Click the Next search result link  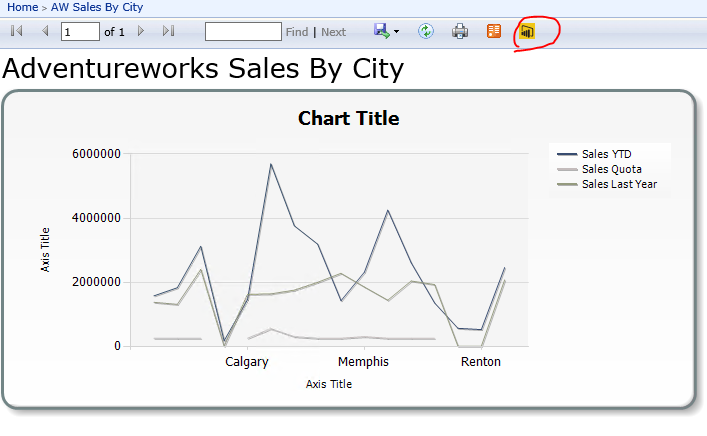(333, 32)
